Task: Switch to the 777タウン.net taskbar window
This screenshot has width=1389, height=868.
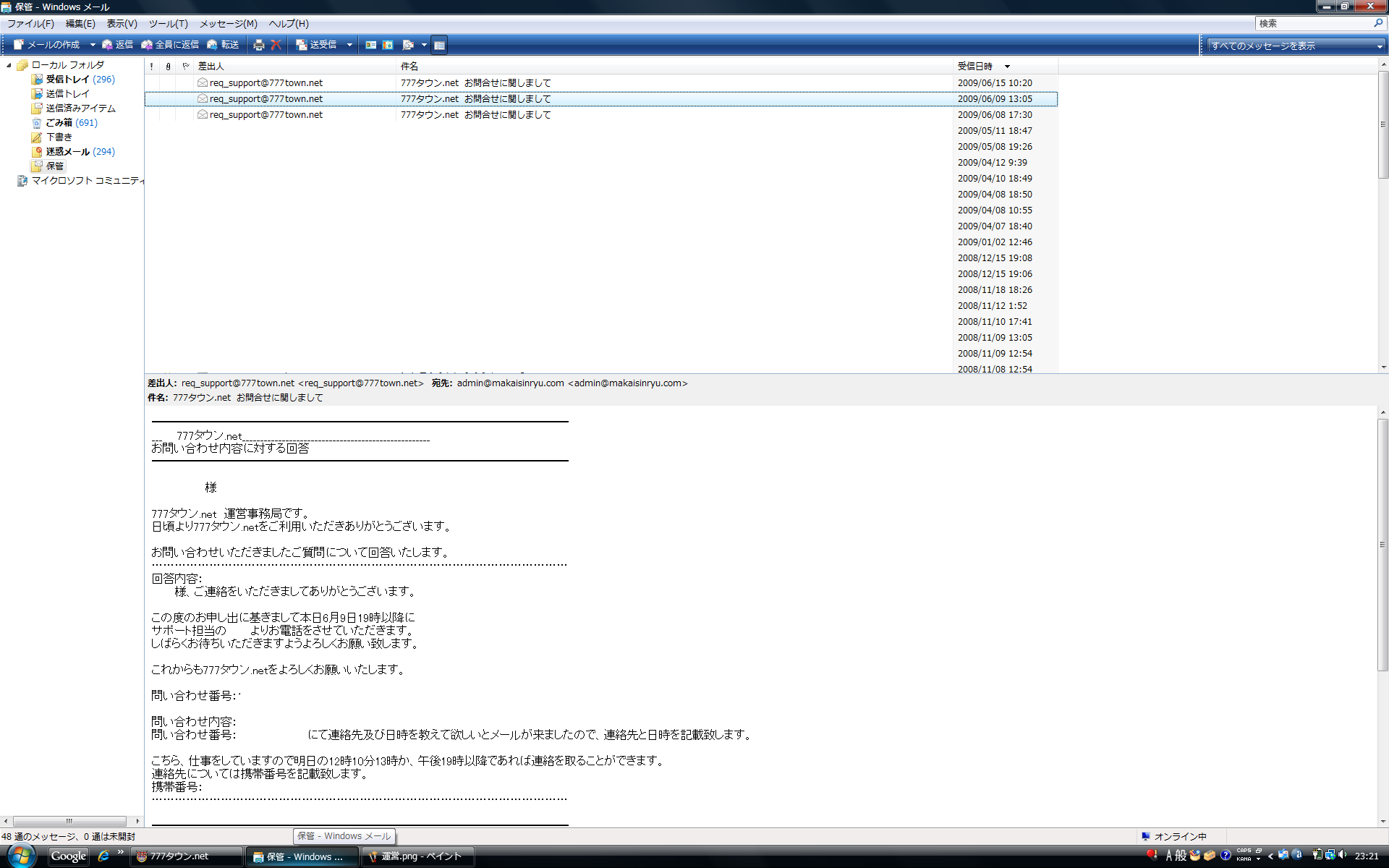Action: 187,856
